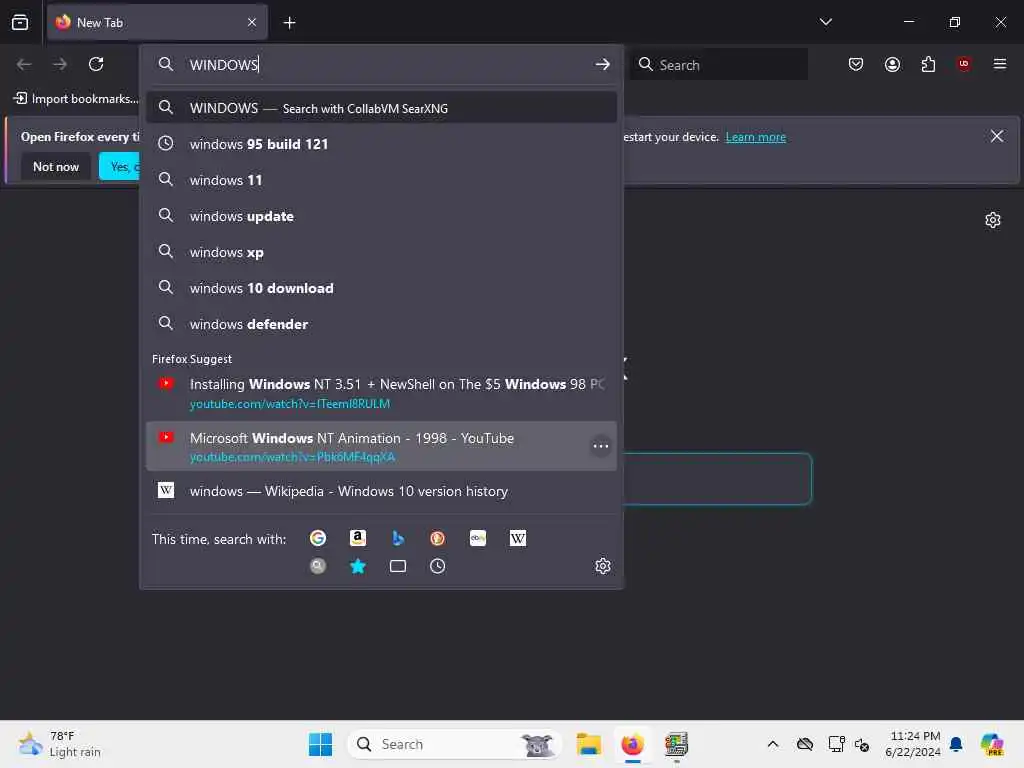Open the notification bell in system tray
Image resolution: width=1024 pixels, height=768 pixels.
coord(956,744)
